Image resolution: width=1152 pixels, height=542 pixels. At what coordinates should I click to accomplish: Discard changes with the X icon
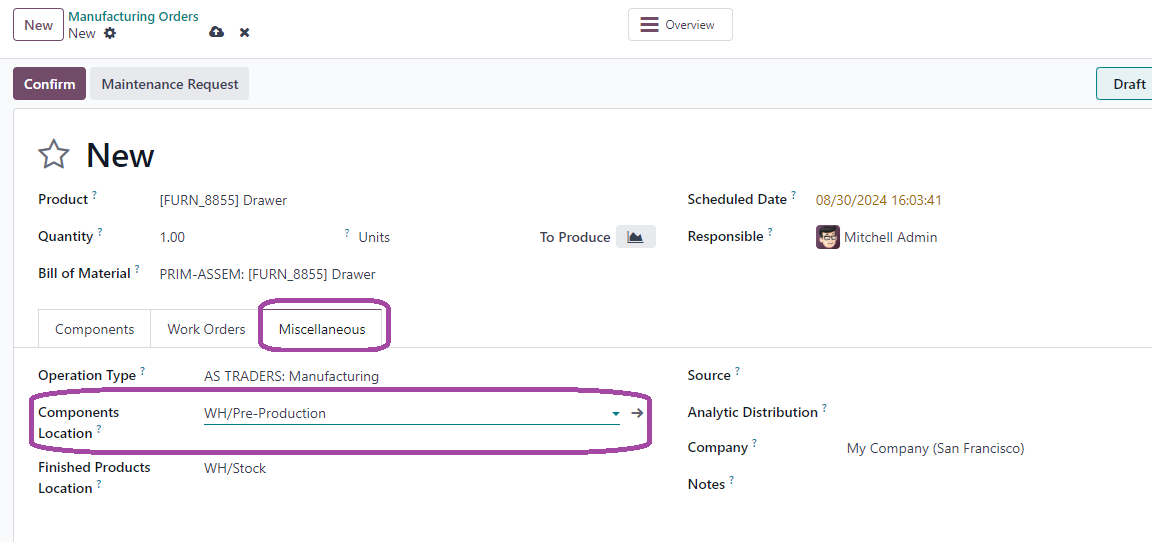245,32
